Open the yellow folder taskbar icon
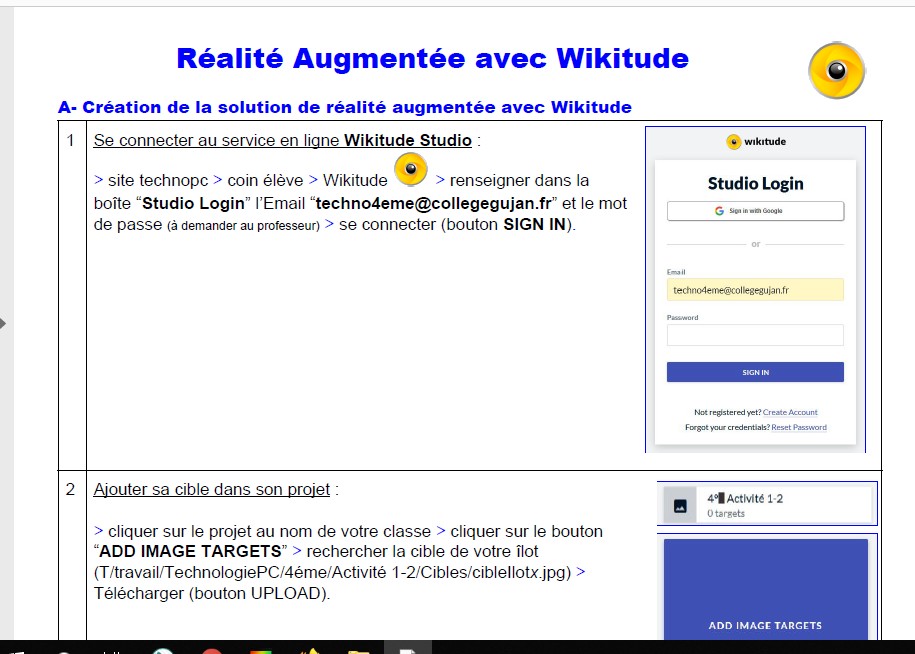915x654 pixels. pos(358,650)
